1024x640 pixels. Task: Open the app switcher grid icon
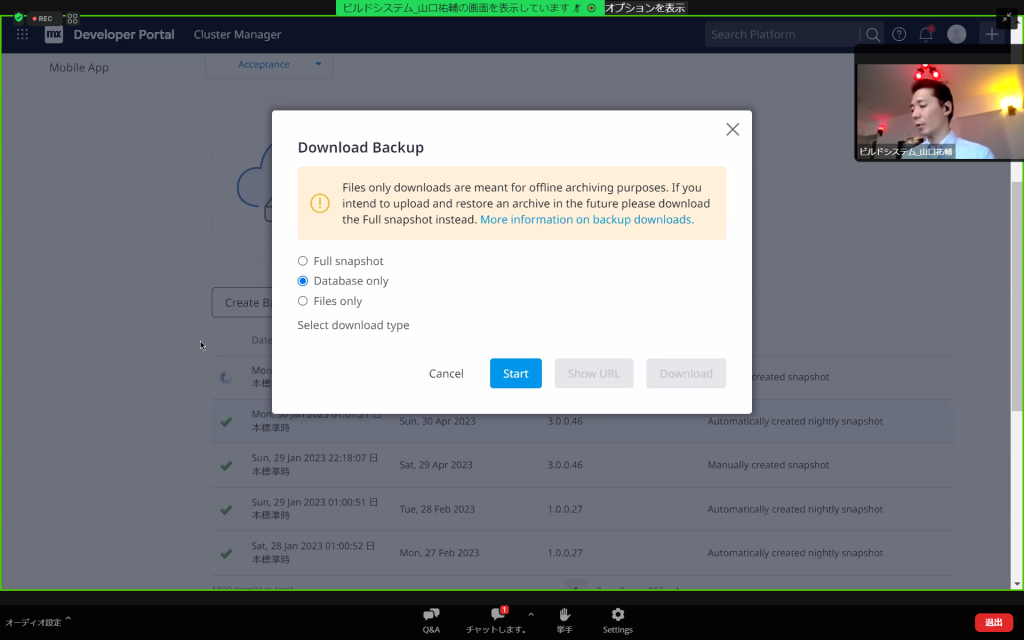click(22, 34)
